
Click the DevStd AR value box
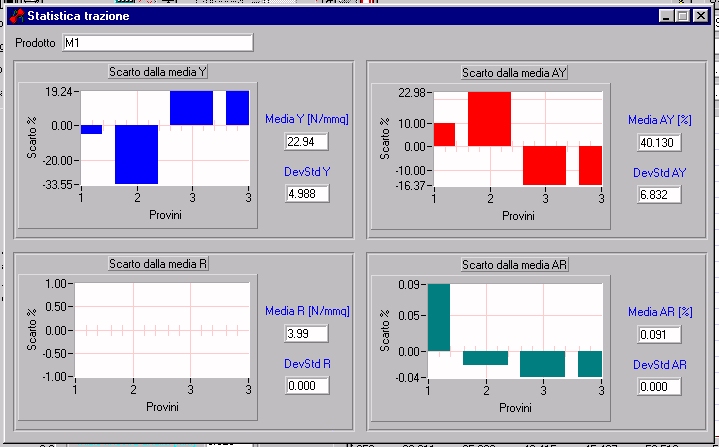[660, 386]
